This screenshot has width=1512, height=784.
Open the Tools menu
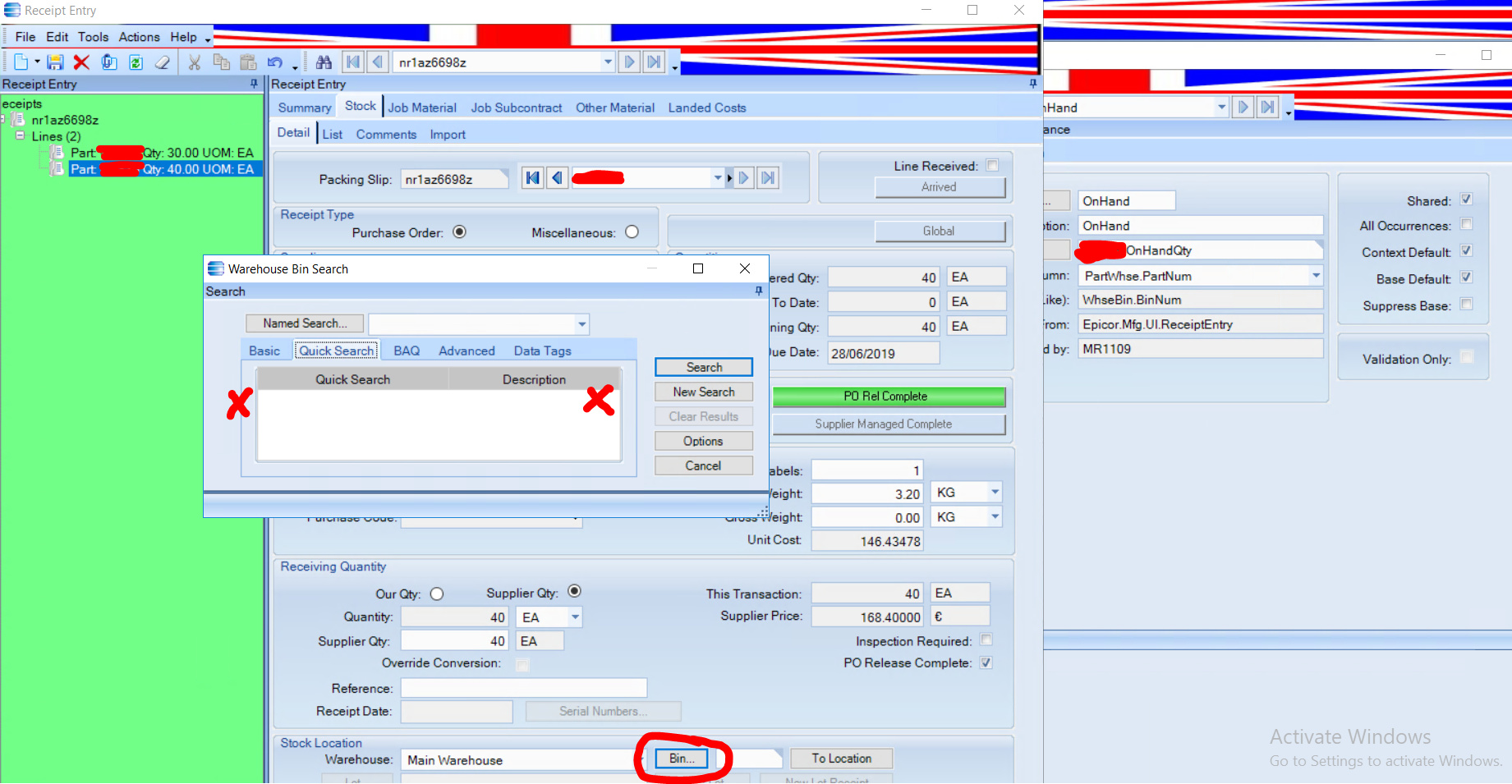coord(94,37)
